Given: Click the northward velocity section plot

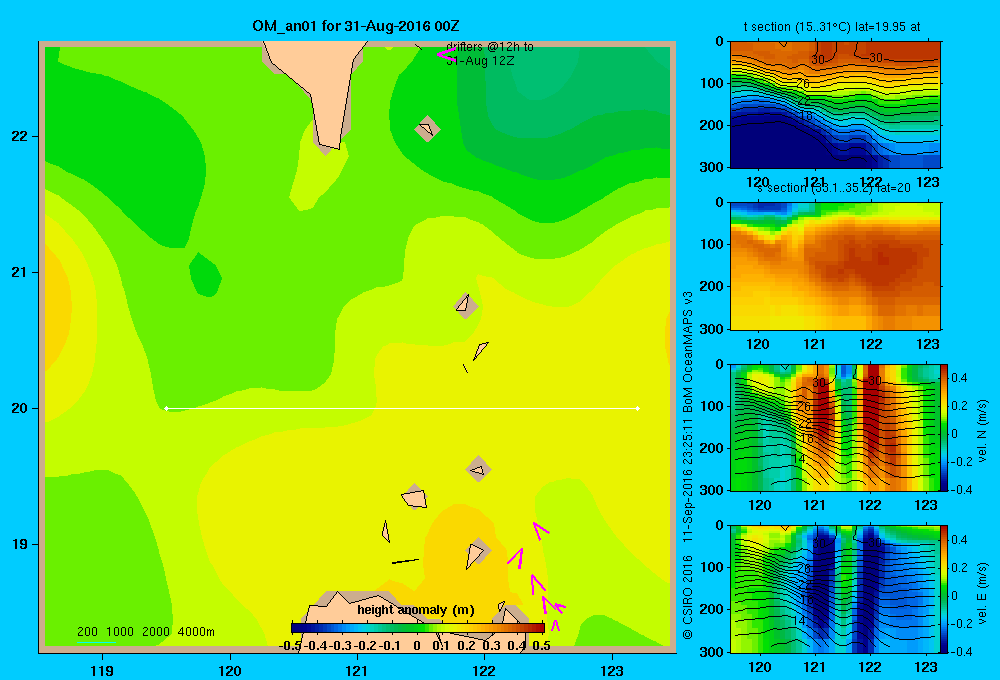Looking at the screenshot, I should pos(835,428).
